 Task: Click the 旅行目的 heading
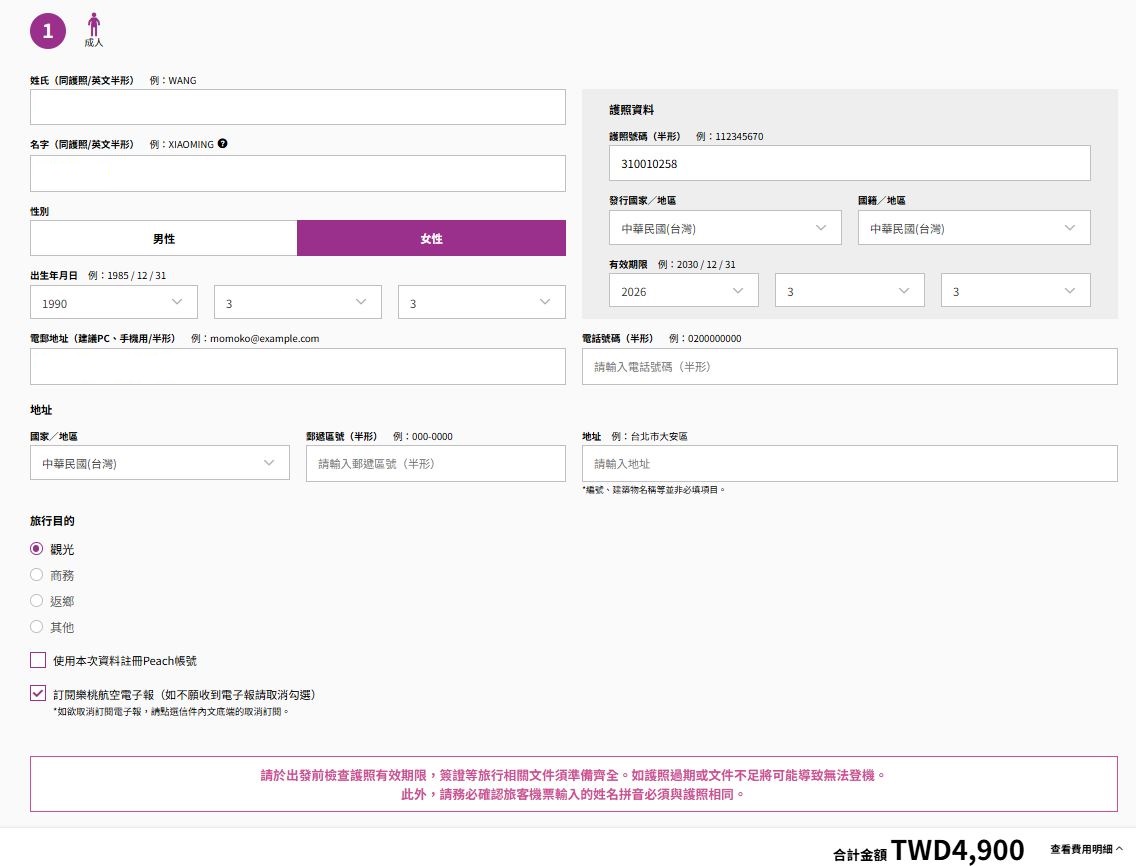click(x=52, y=520)
